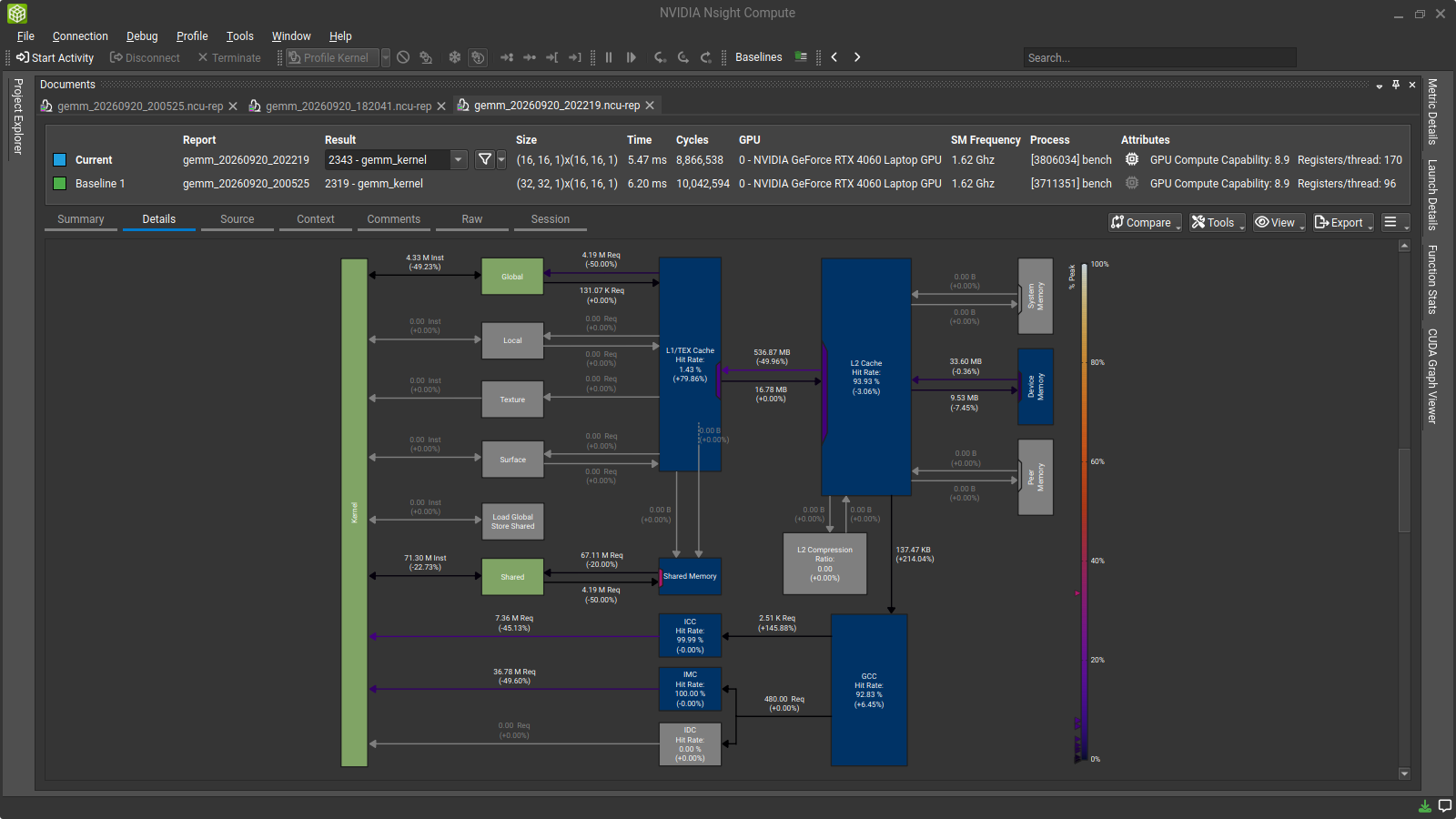Click the Terminate toolbar button

point(229,57)
